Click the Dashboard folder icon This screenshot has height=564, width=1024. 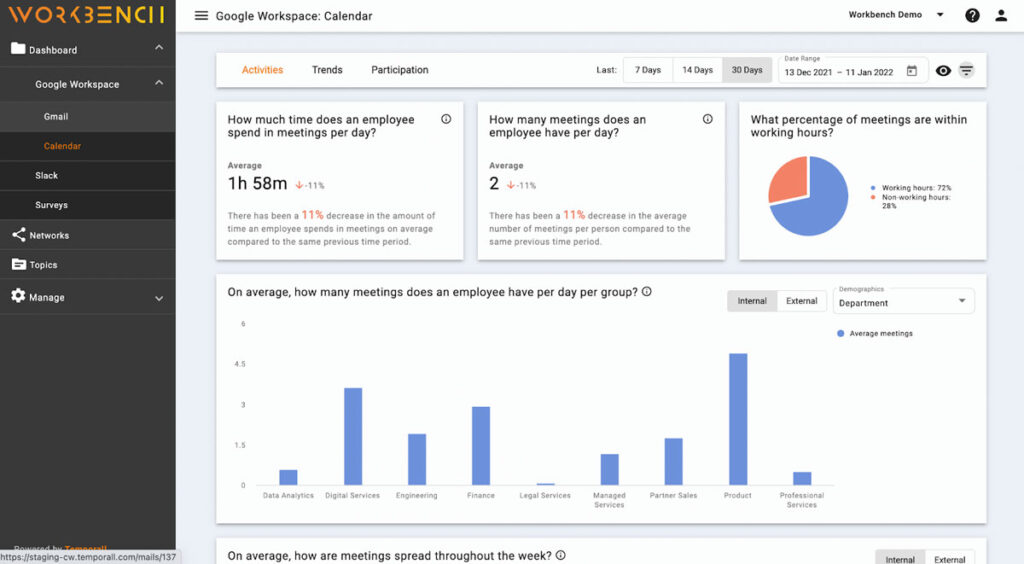point(18,49)
